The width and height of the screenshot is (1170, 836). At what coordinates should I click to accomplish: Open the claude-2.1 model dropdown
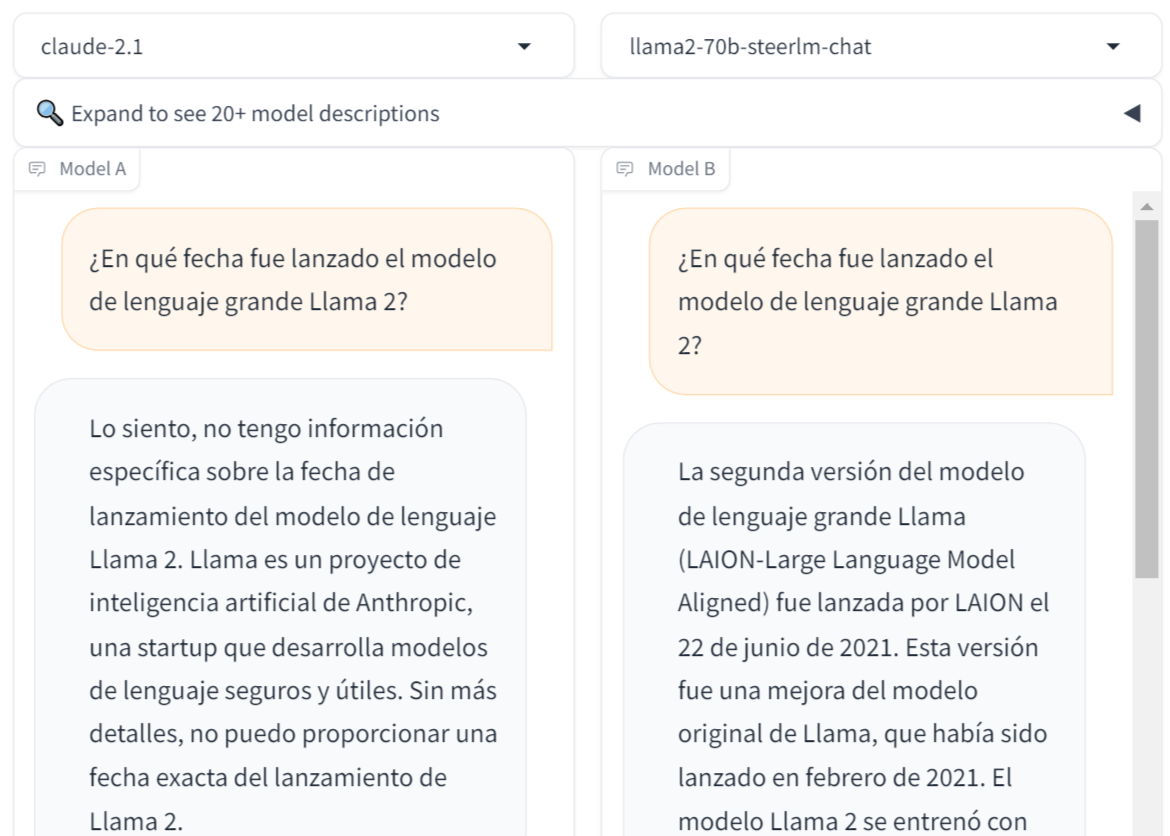point(294,46)
